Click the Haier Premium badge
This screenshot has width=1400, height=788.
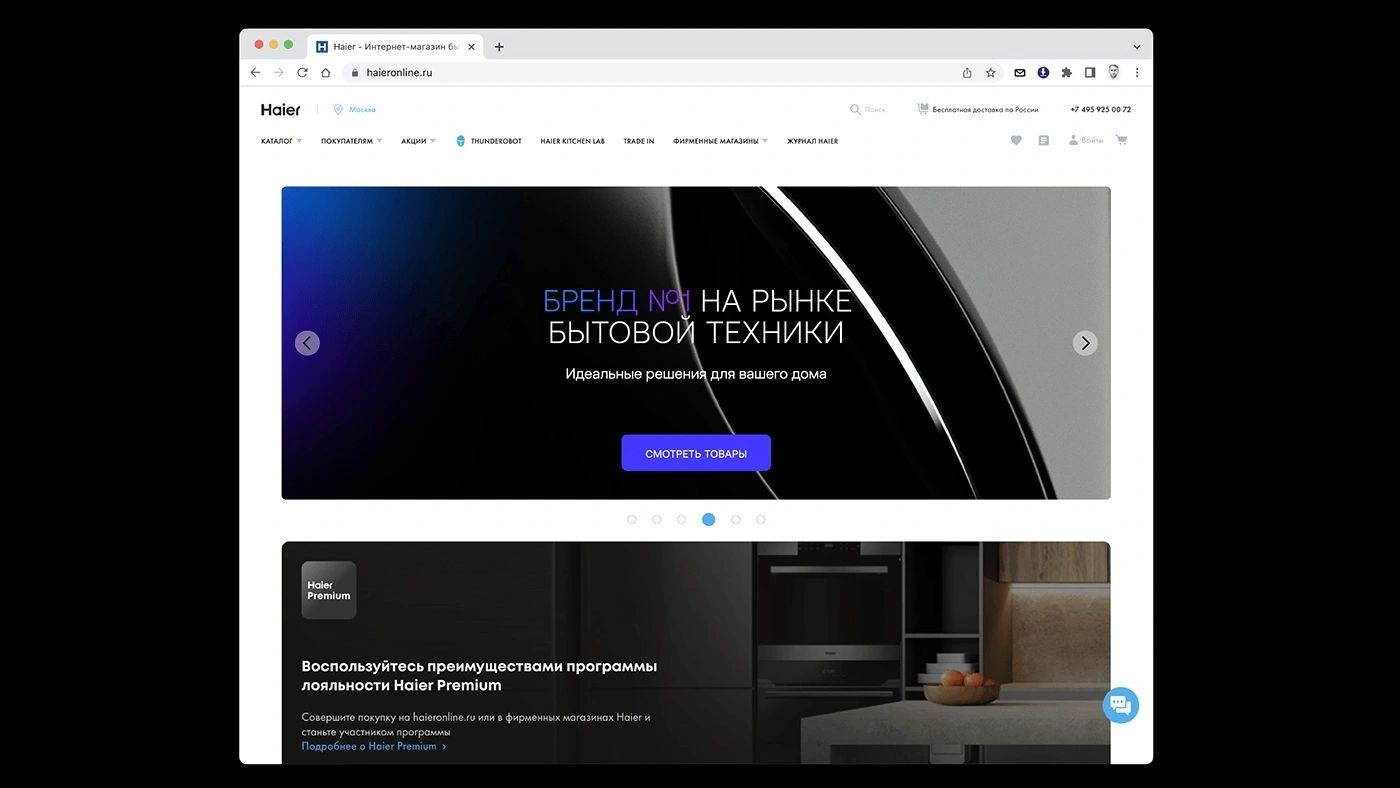329,590
